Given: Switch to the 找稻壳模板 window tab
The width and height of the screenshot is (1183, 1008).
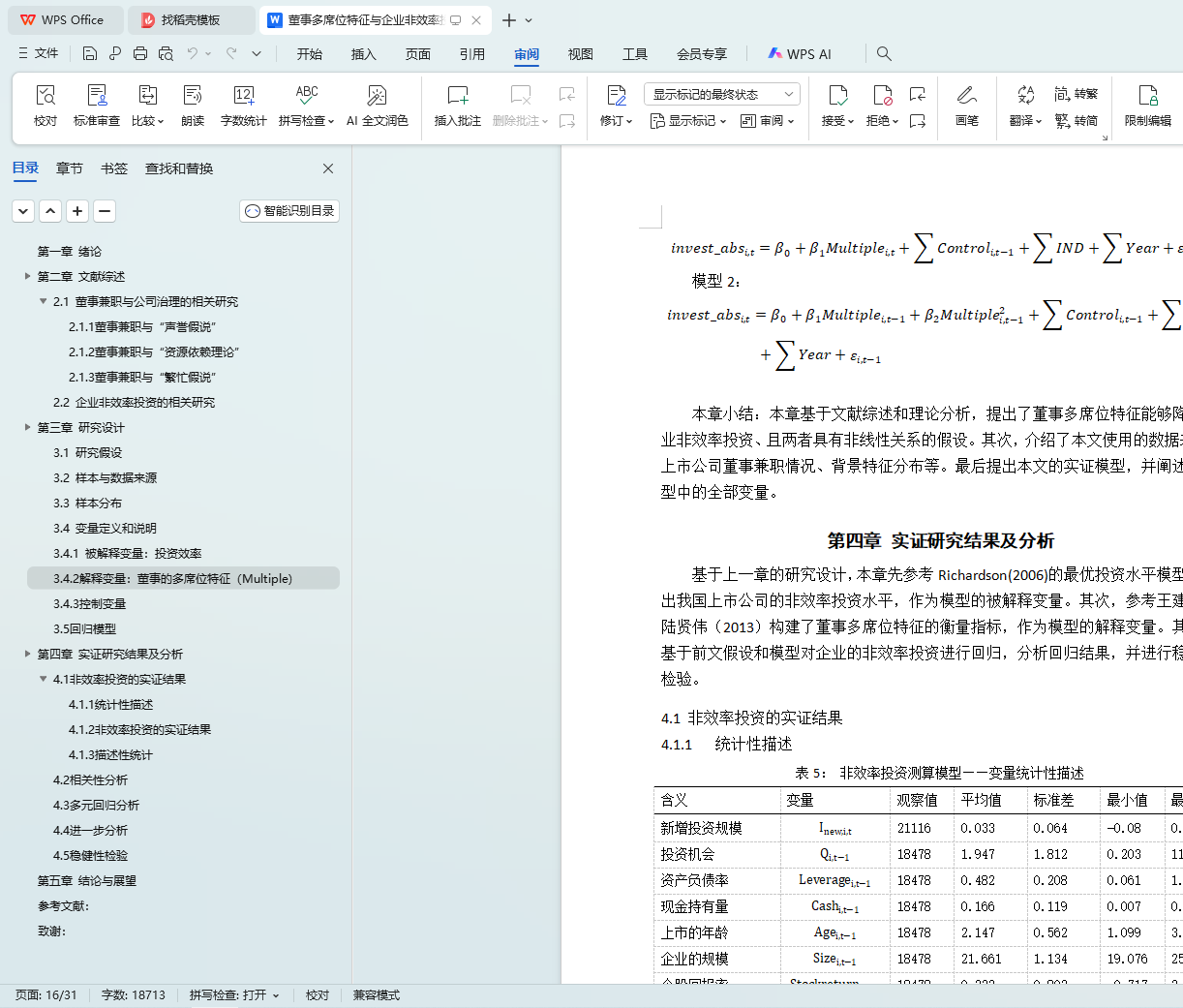Looking at the screenshot, I should [x=190, y=20].
